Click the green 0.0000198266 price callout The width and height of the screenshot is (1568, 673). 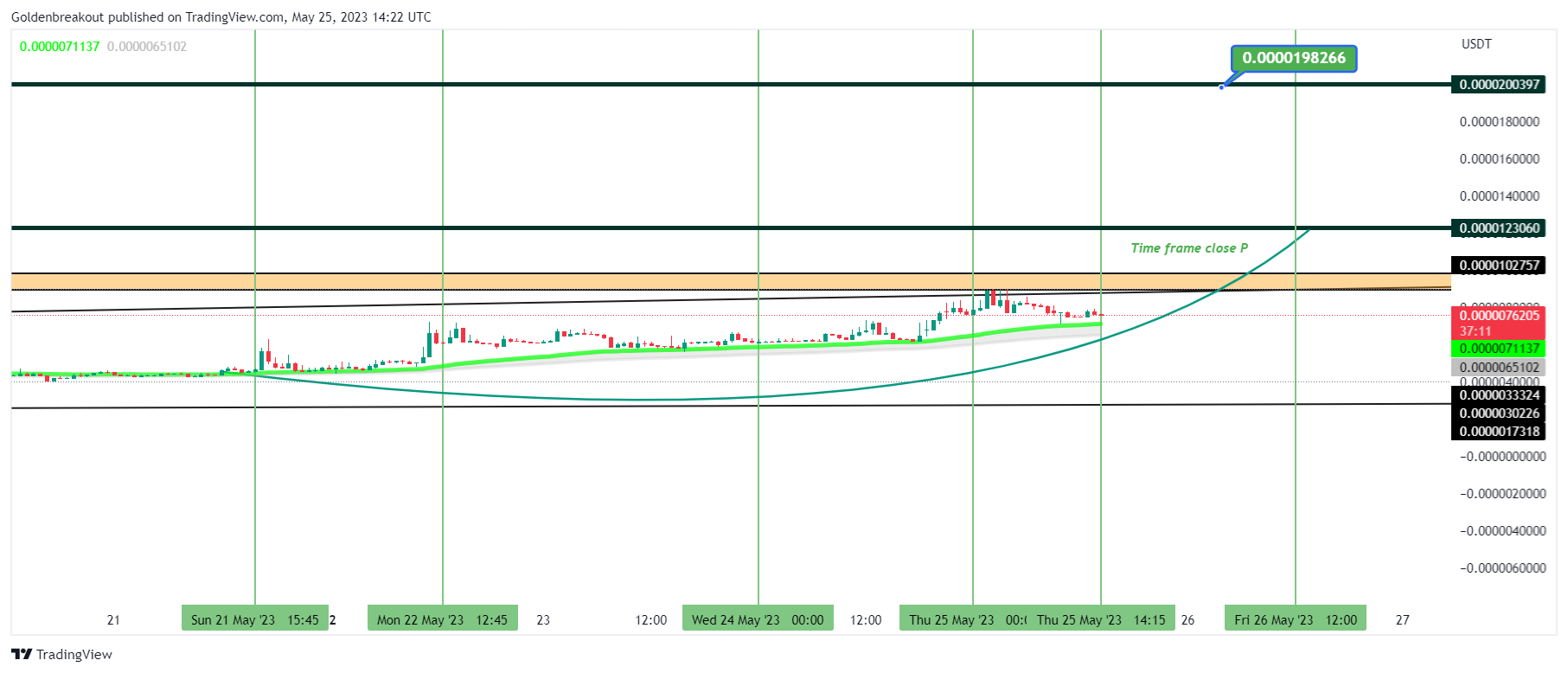[x=1294, y=58]
